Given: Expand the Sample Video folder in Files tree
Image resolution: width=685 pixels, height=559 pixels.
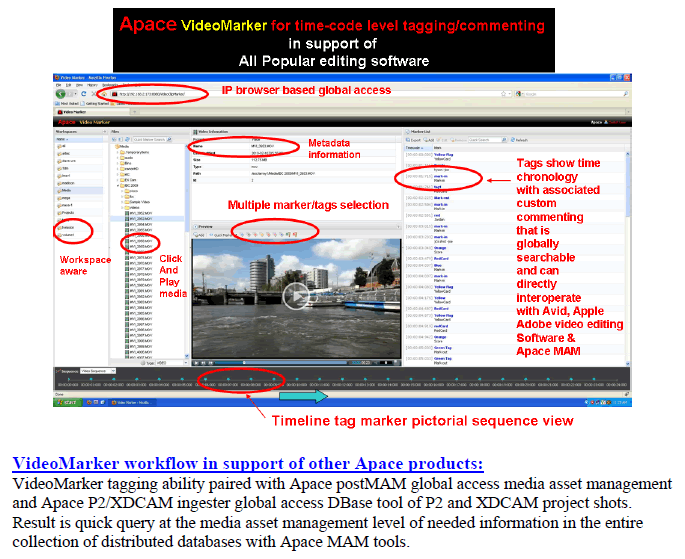Looking at the screenshot, I should point(122,202).
